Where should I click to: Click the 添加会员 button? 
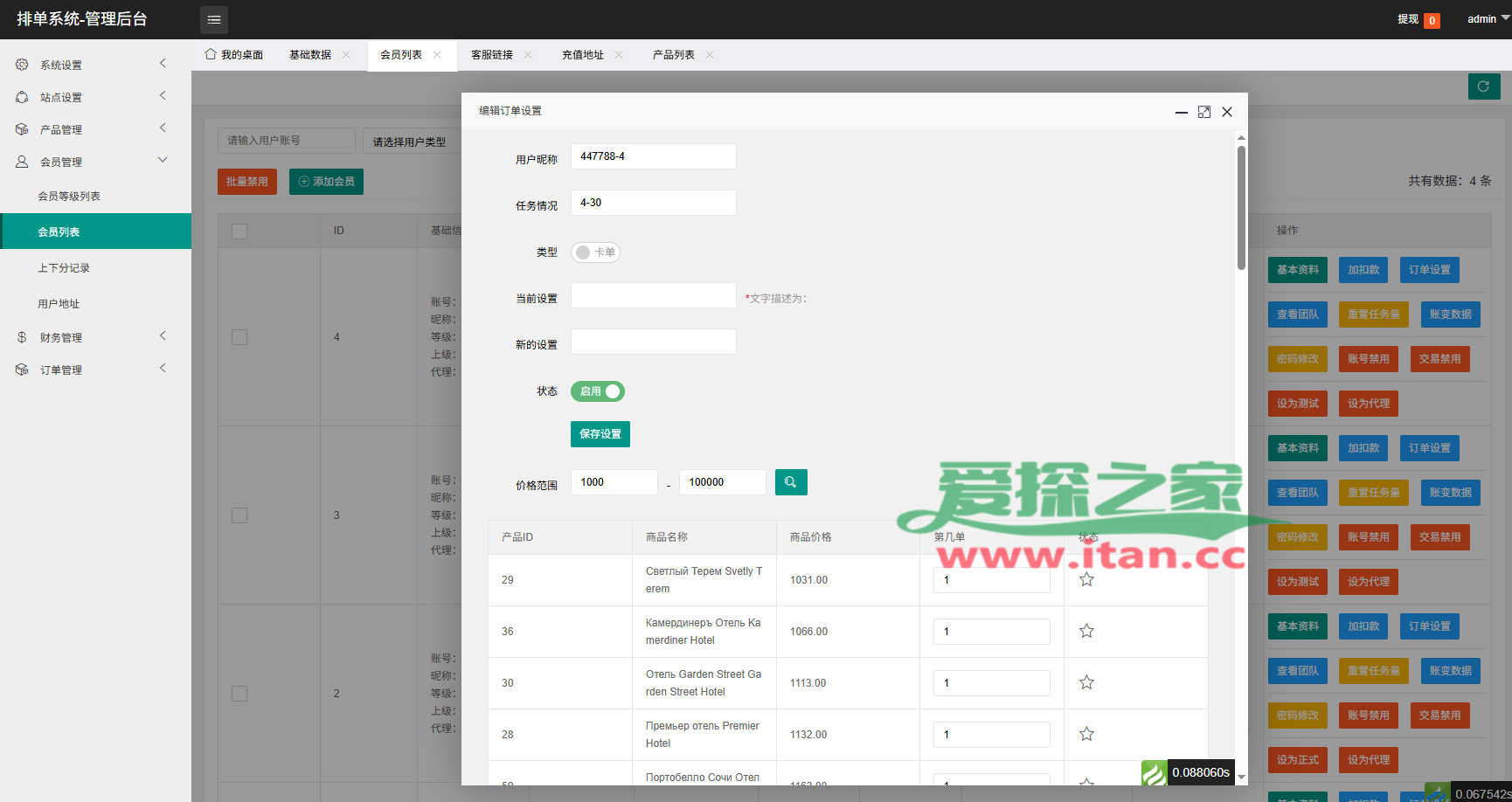point(326,182)
